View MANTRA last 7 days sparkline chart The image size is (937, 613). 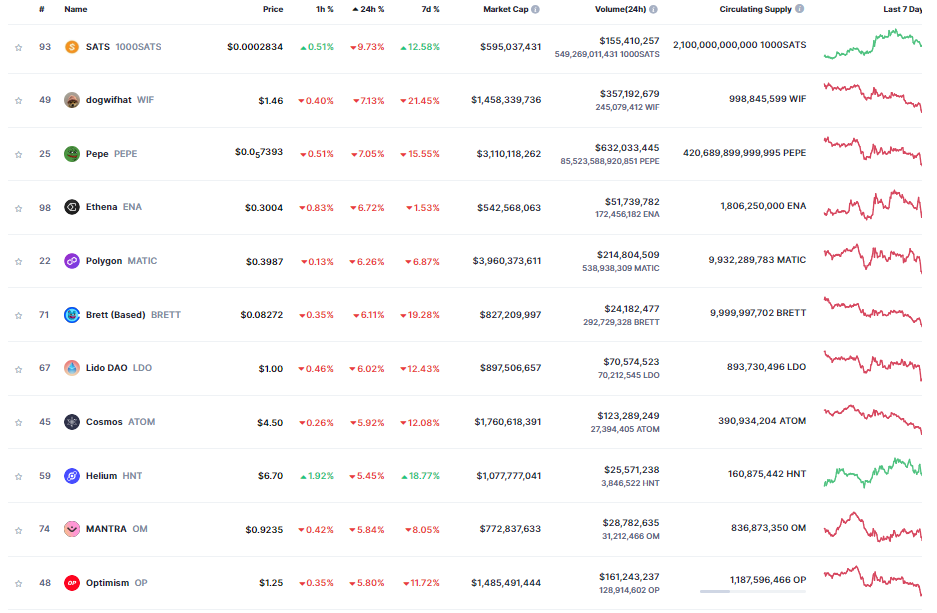point(872,526)
